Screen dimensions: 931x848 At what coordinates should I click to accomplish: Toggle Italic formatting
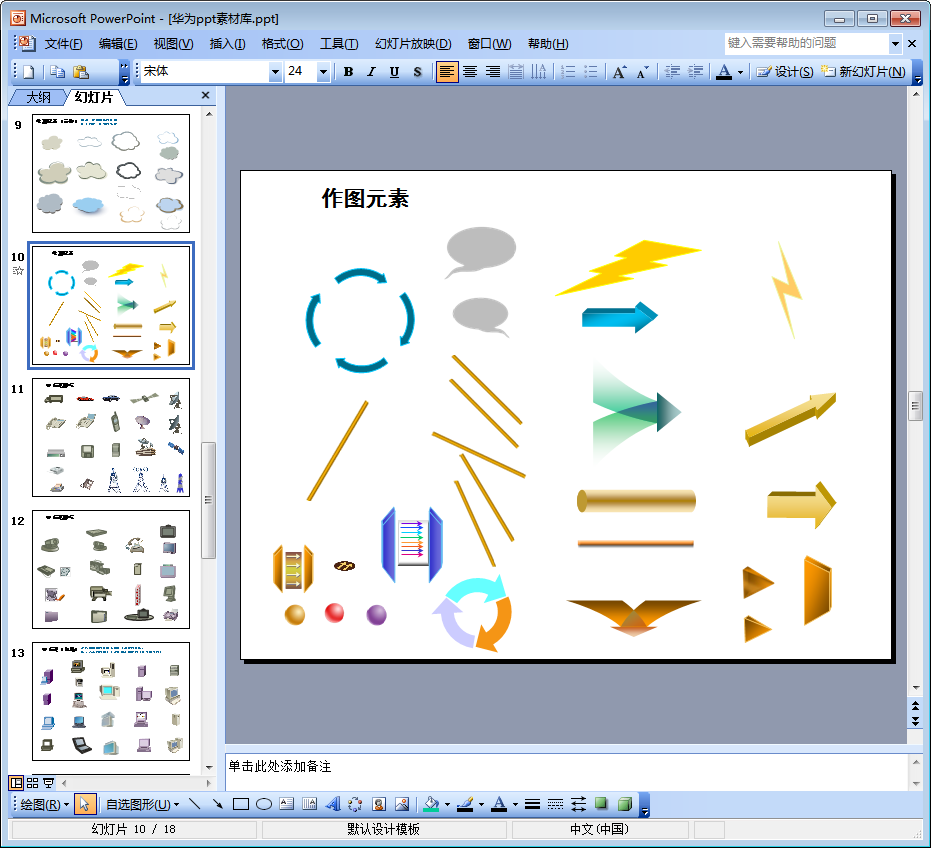371,72
